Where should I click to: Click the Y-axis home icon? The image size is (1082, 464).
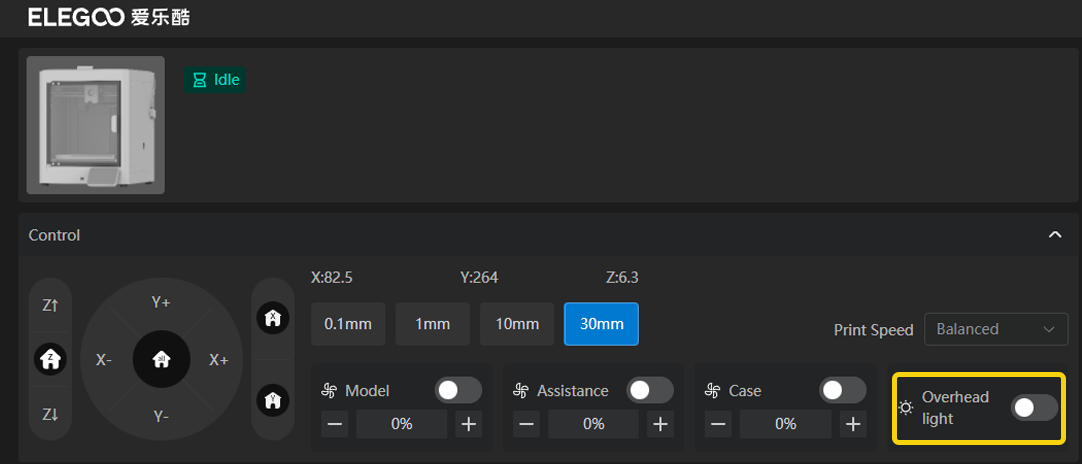[273, 400]
